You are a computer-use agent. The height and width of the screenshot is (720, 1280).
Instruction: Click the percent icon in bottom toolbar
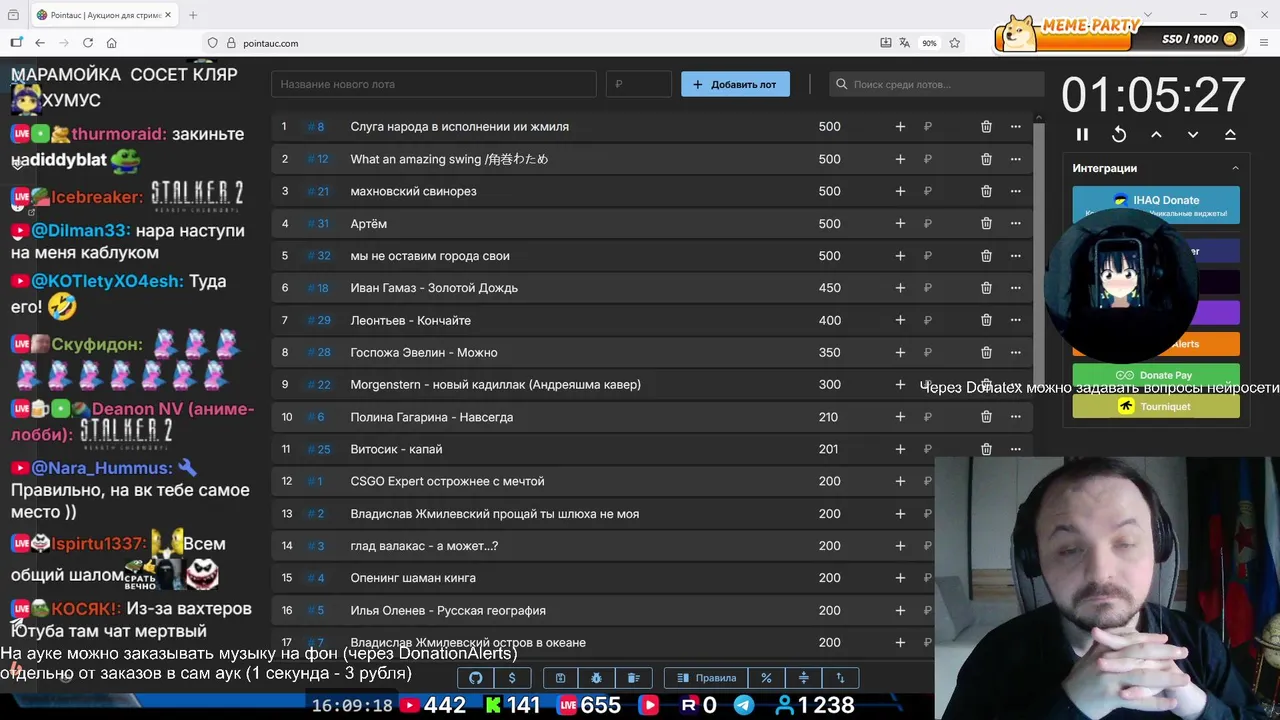click(766, 678)
